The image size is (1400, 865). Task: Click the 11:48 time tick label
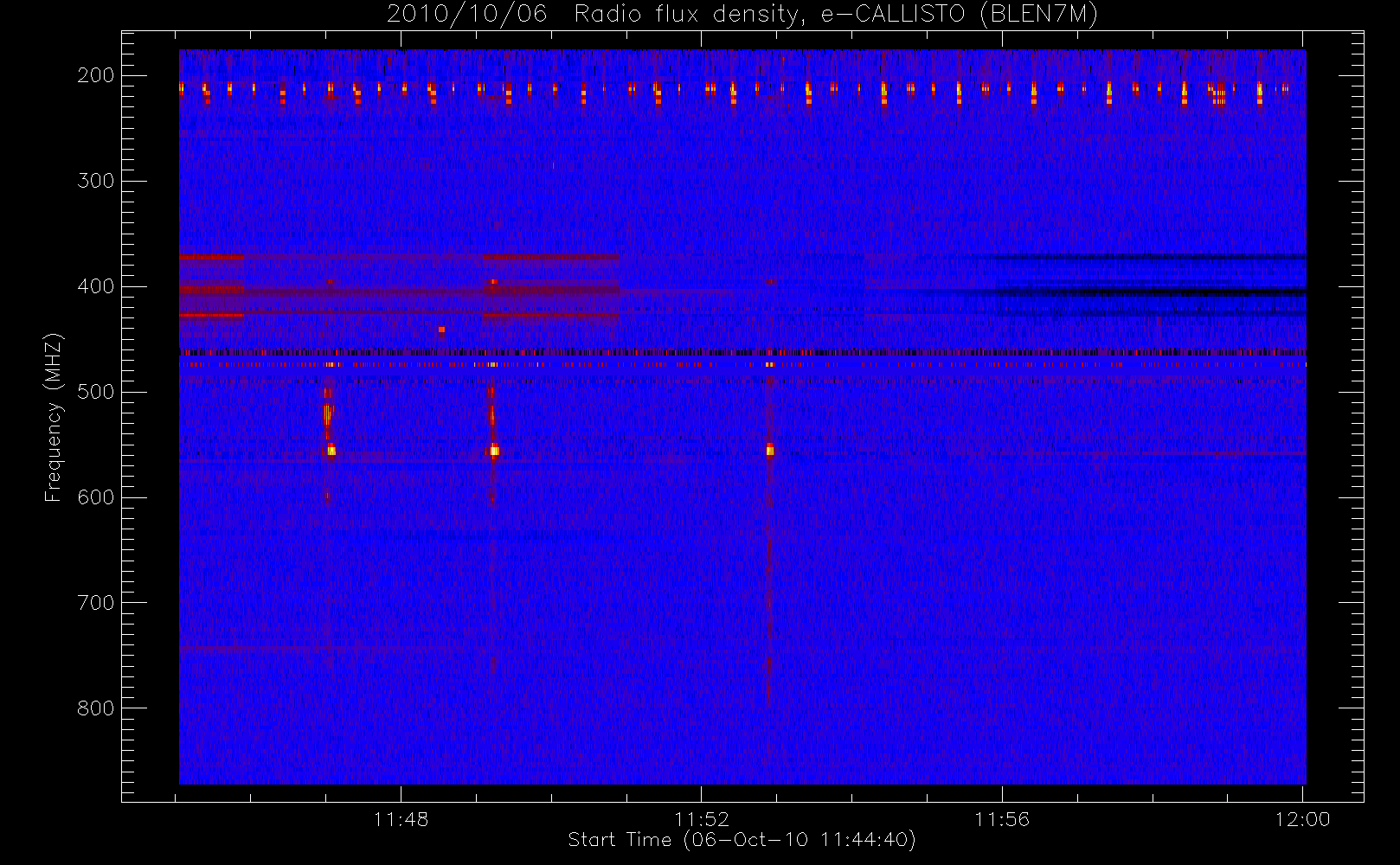[401, 819]
